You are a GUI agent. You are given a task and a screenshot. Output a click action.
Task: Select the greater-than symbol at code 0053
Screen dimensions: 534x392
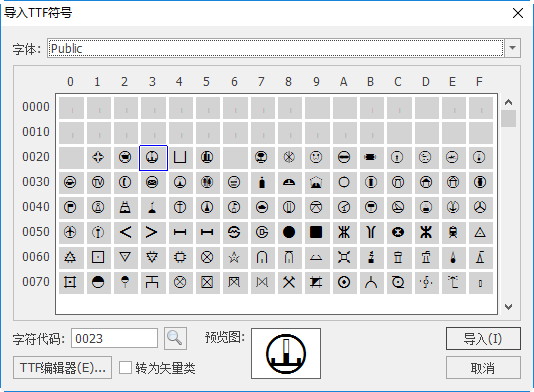[x=152, y=232]
